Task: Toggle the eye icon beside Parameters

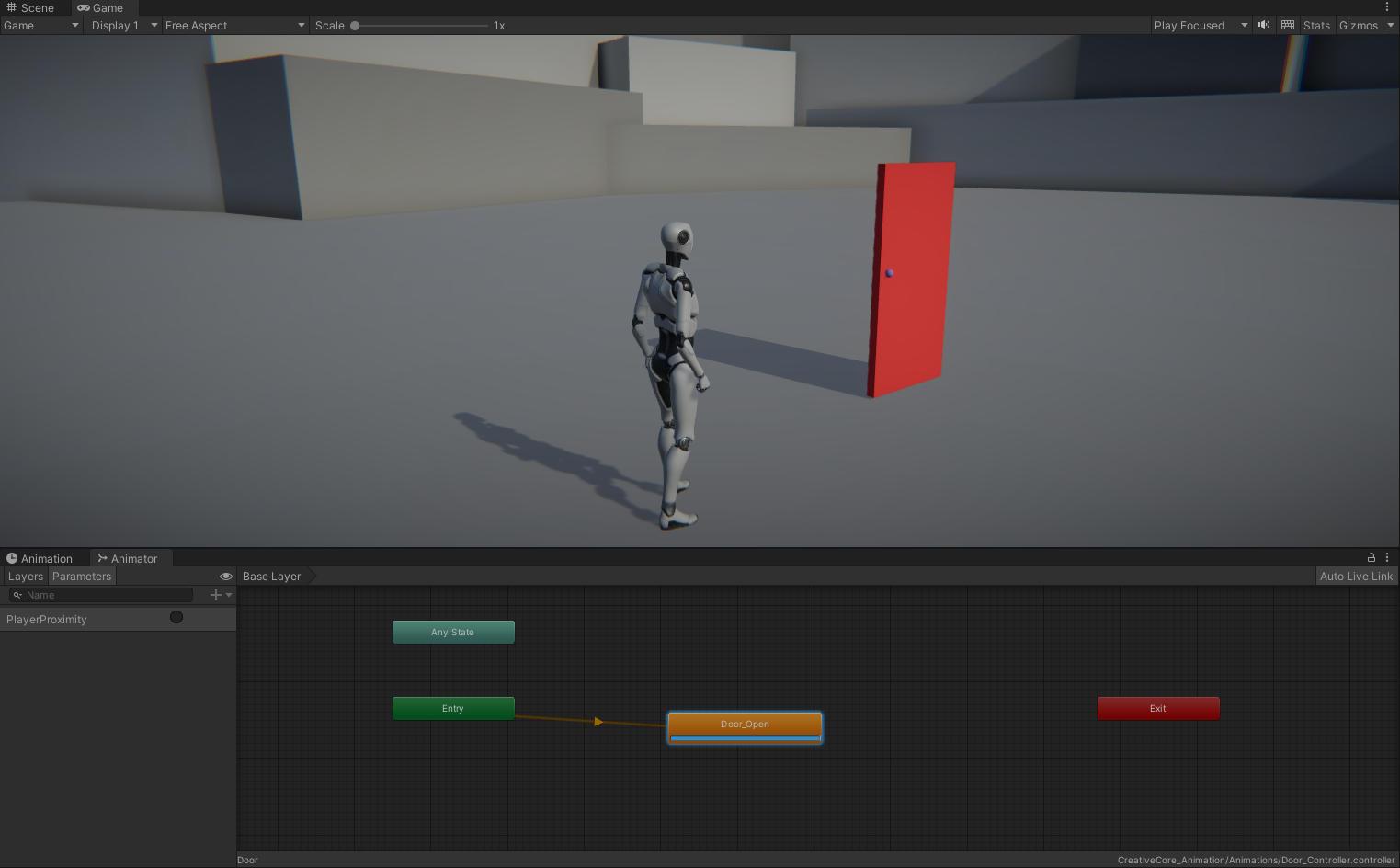Action: pos(225,577)
